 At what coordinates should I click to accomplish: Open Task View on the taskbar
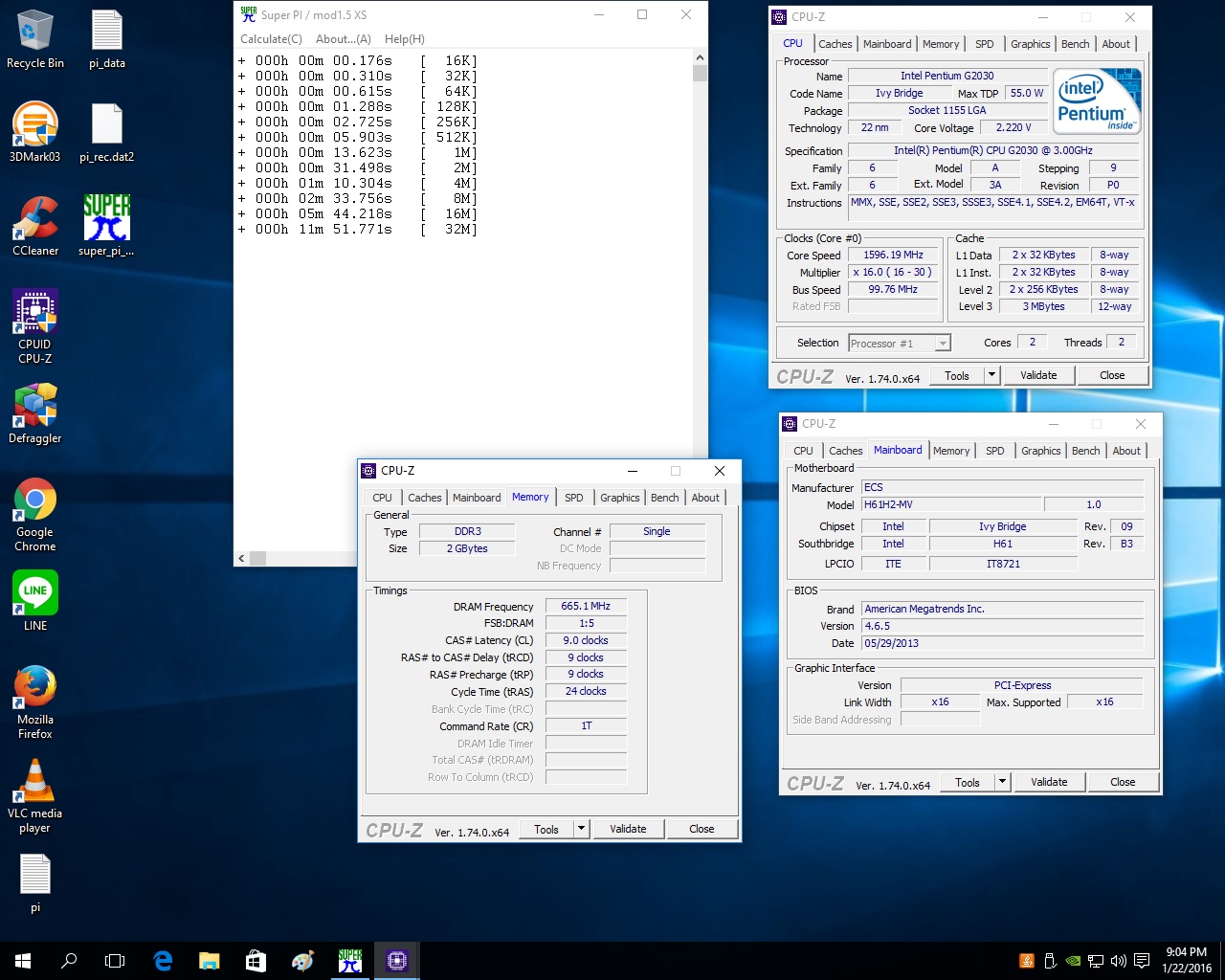point(115,960)
